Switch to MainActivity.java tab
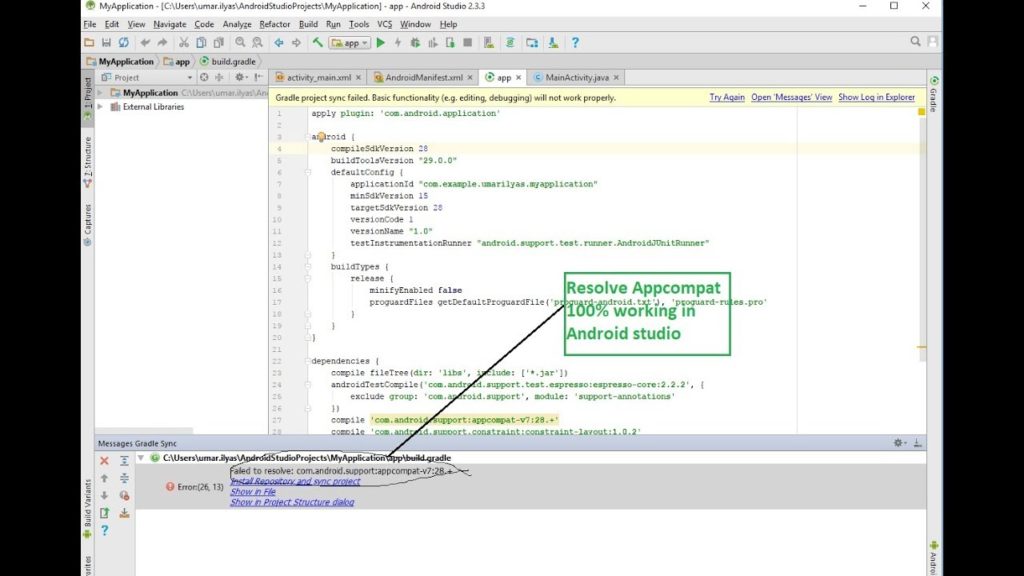The width and height of the screenshot is (1024, 576). tap(576, 77)
